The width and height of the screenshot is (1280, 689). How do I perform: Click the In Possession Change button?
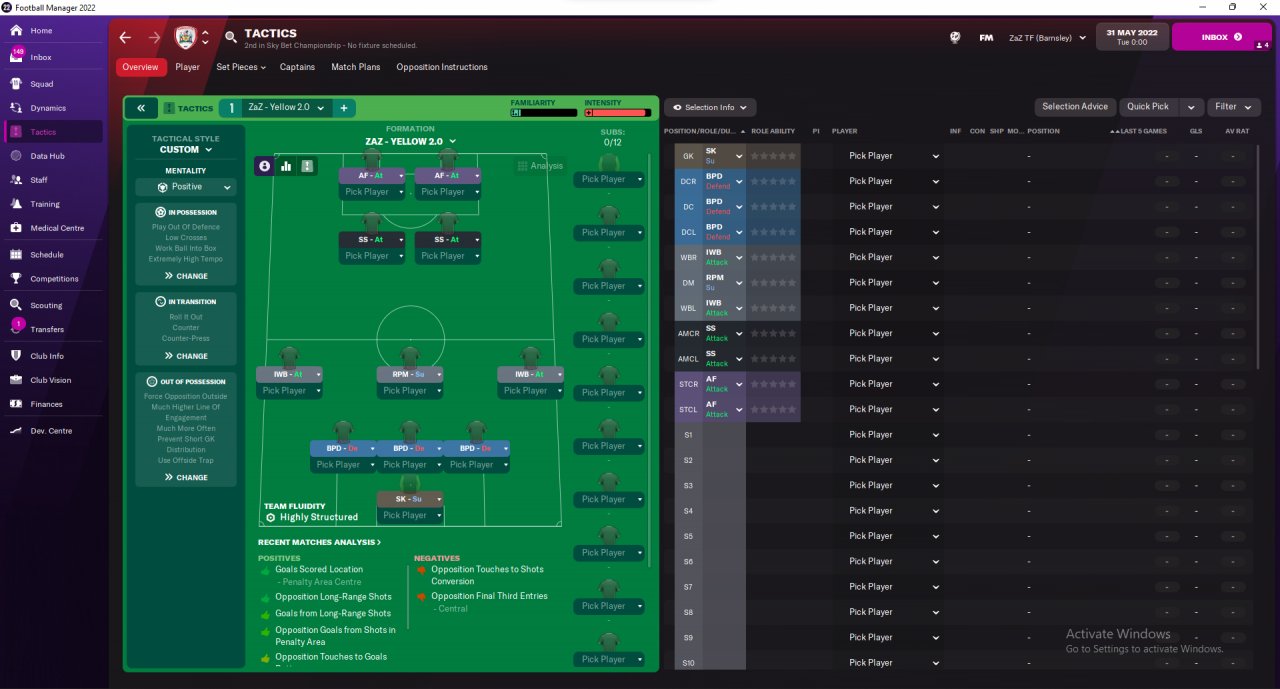tap(186, 276)
